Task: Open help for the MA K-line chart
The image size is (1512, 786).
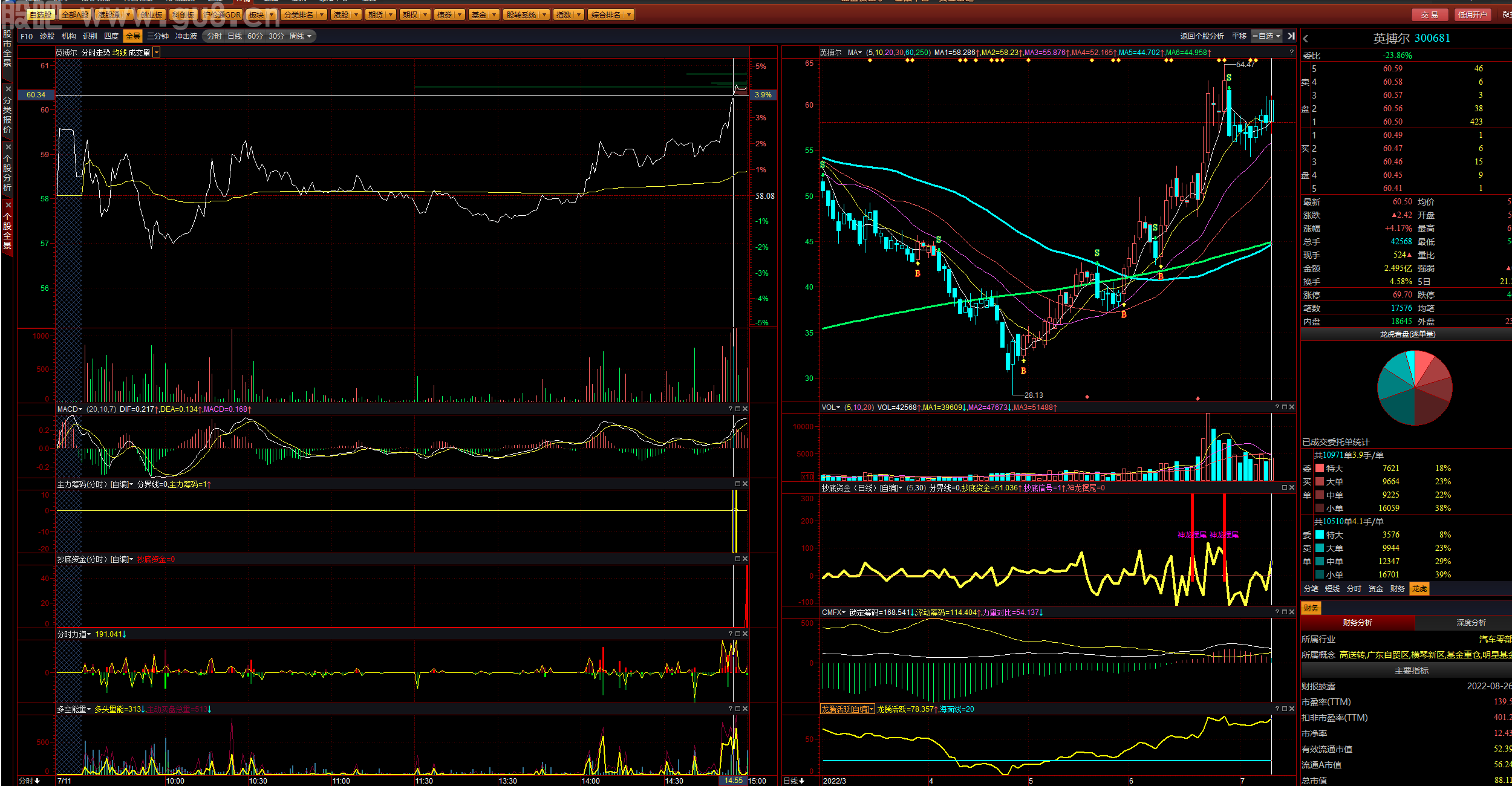Action: [1291, 53]
